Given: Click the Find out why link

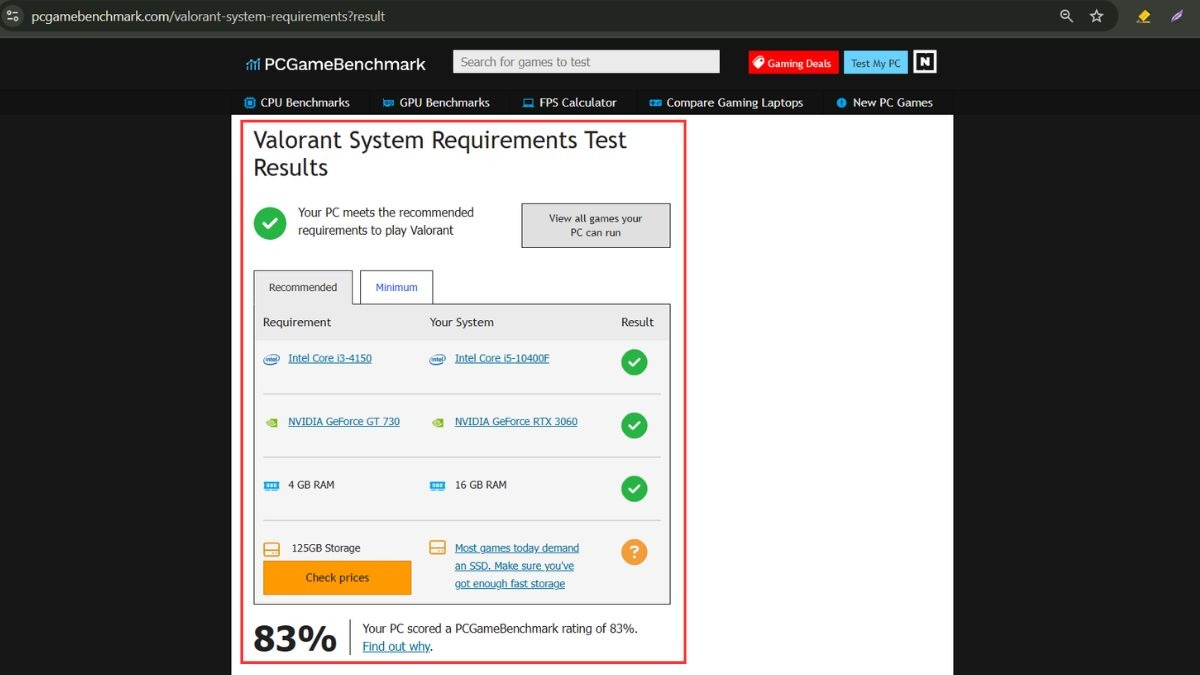Looking at the screenshot, I should pyautogui.click(x=396, y=647).
